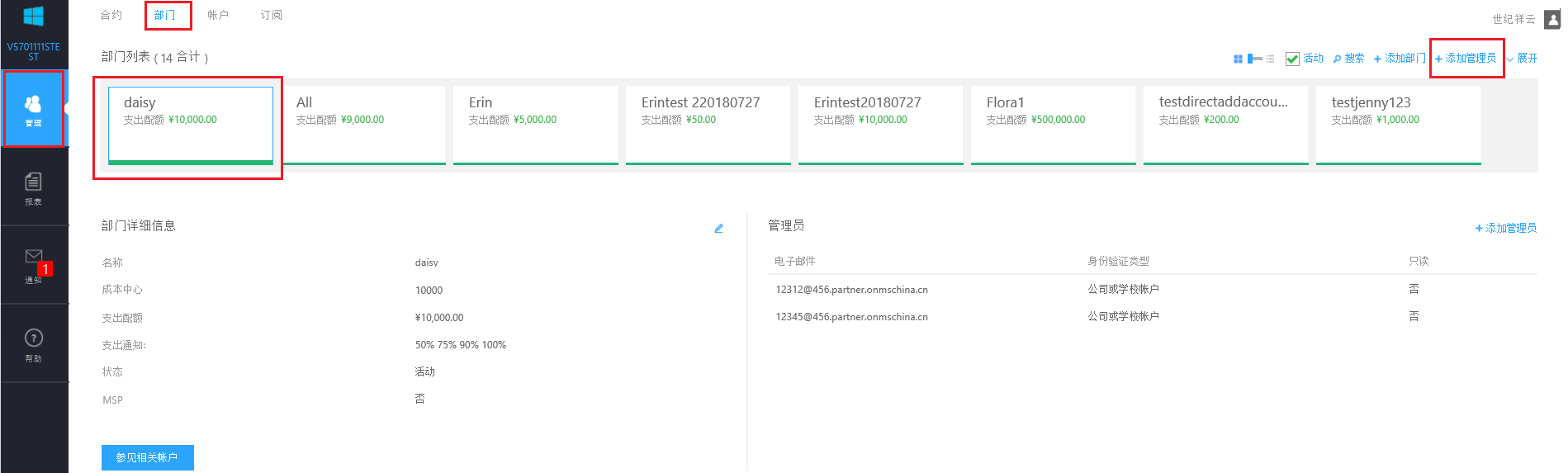
Task: Select the Erin department card
Action: tap(535, 124)
